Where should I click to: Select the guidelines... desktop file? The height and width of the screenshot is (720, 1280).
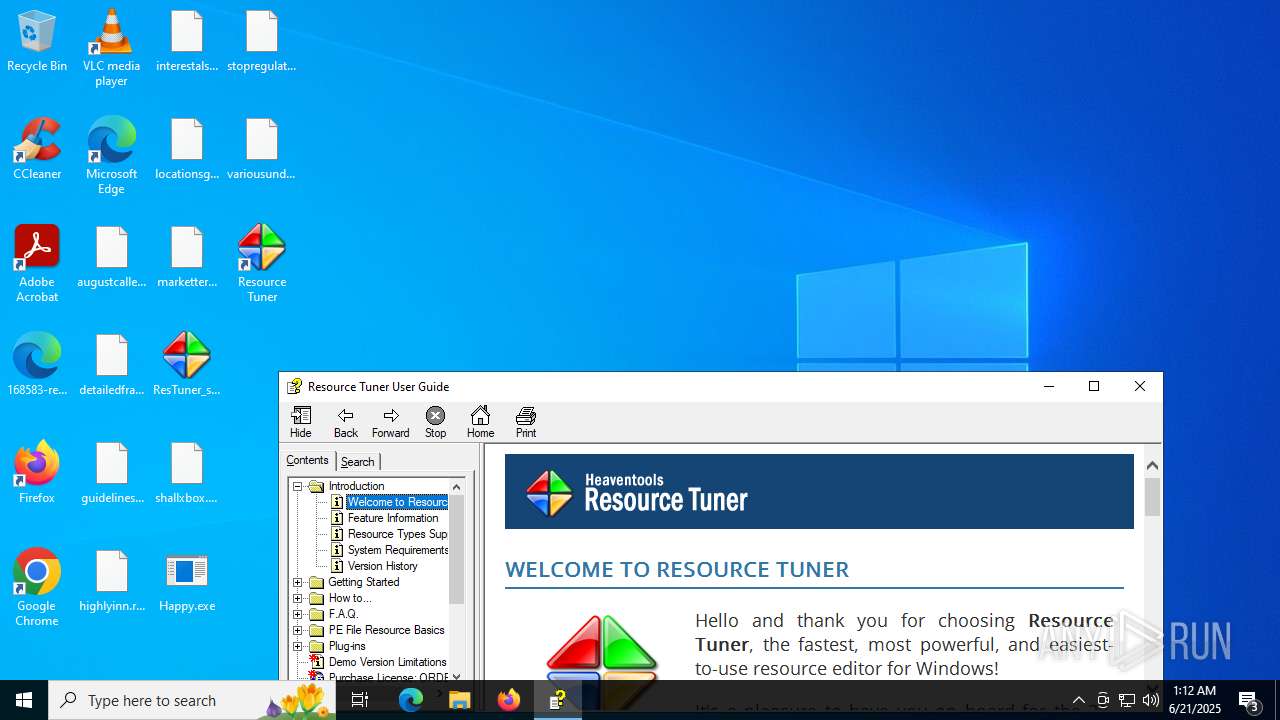click(112, 473)
